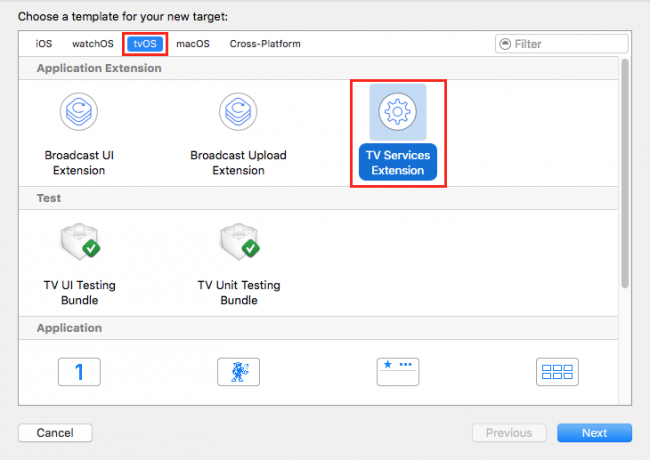Switch to the iOS platform tab

[44, 44]
